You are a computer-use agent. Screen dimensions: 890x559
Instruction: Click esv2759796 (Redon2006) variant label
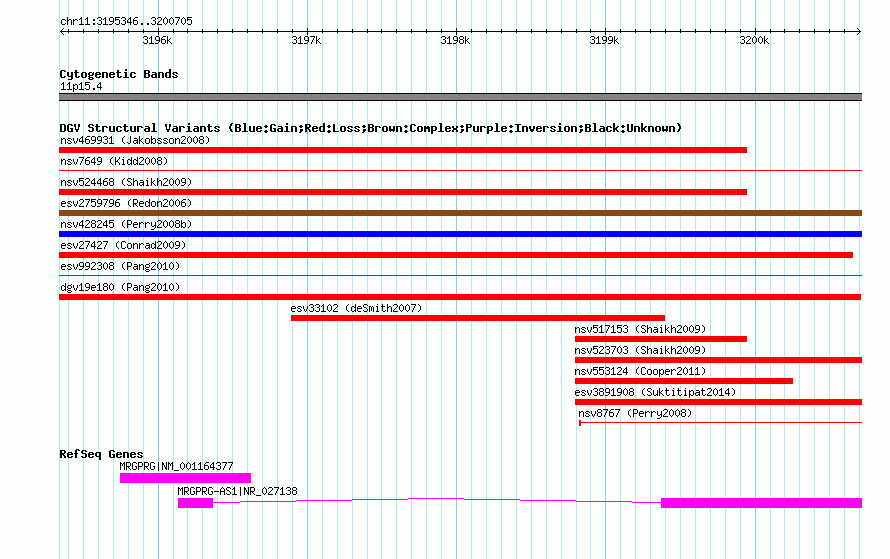click(126, 203)
